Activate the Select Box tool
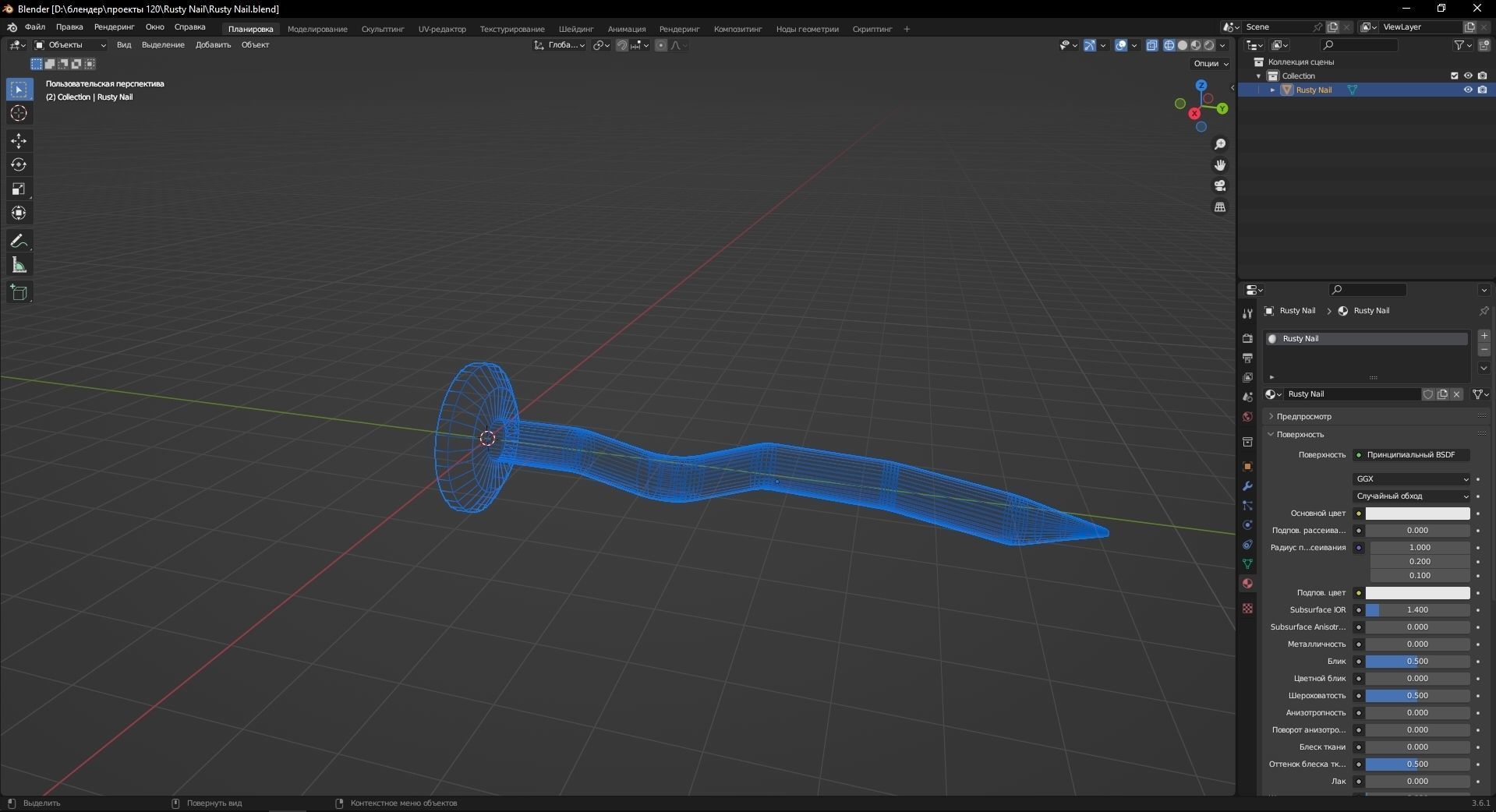The height and width of the screenshot is (812, 1496). [19, 90]
